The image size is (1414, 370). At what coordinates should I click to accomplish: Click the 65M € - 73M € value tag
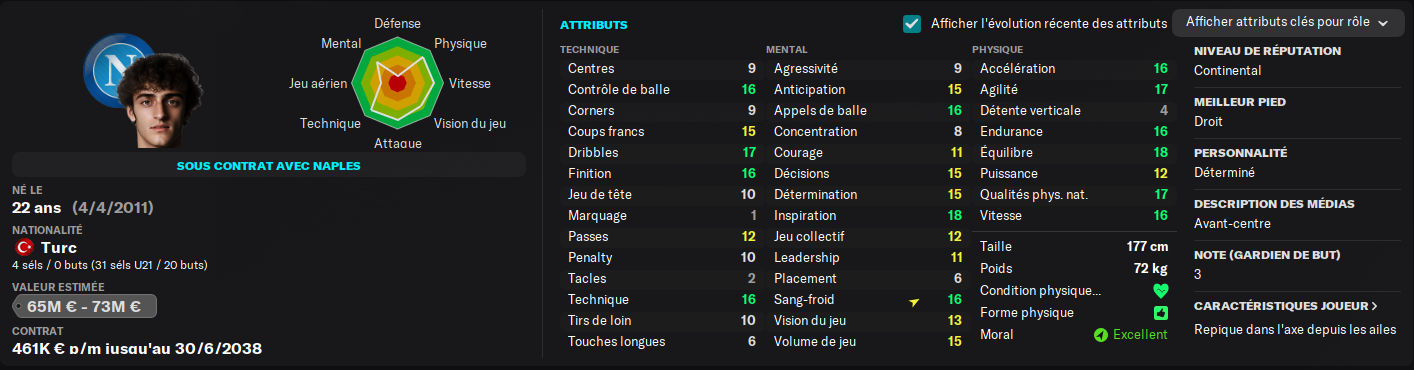[x=84, y=306]
